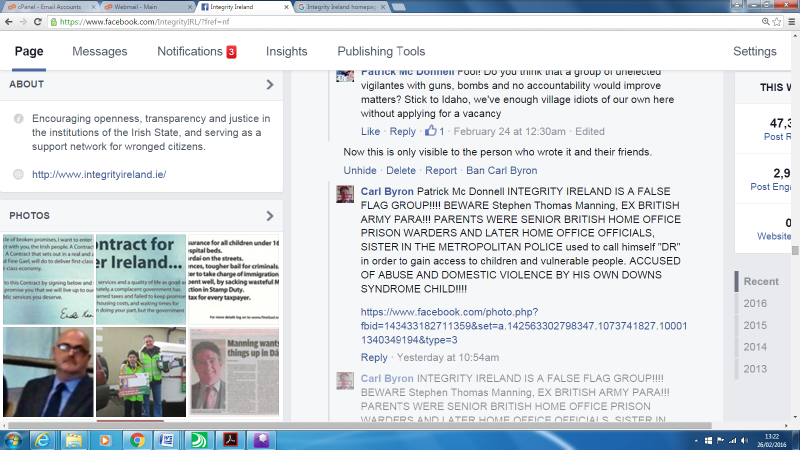800x450 pixels.
Task: Switch to Integrity Ireland homepage Google tab
Action: tap(341, 7)
